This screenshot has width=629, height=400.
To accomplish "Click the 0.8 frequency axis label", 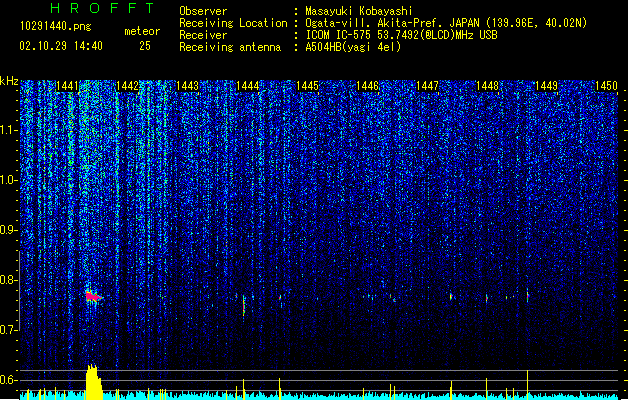I will point(8,280).
